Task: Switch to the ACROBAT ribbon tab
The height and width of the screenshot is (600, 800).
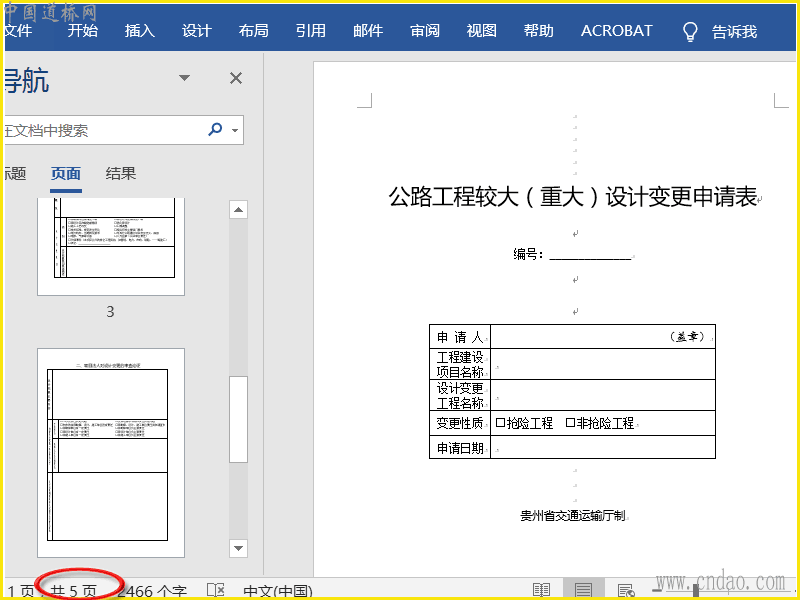Action: [x=616, y=31]
